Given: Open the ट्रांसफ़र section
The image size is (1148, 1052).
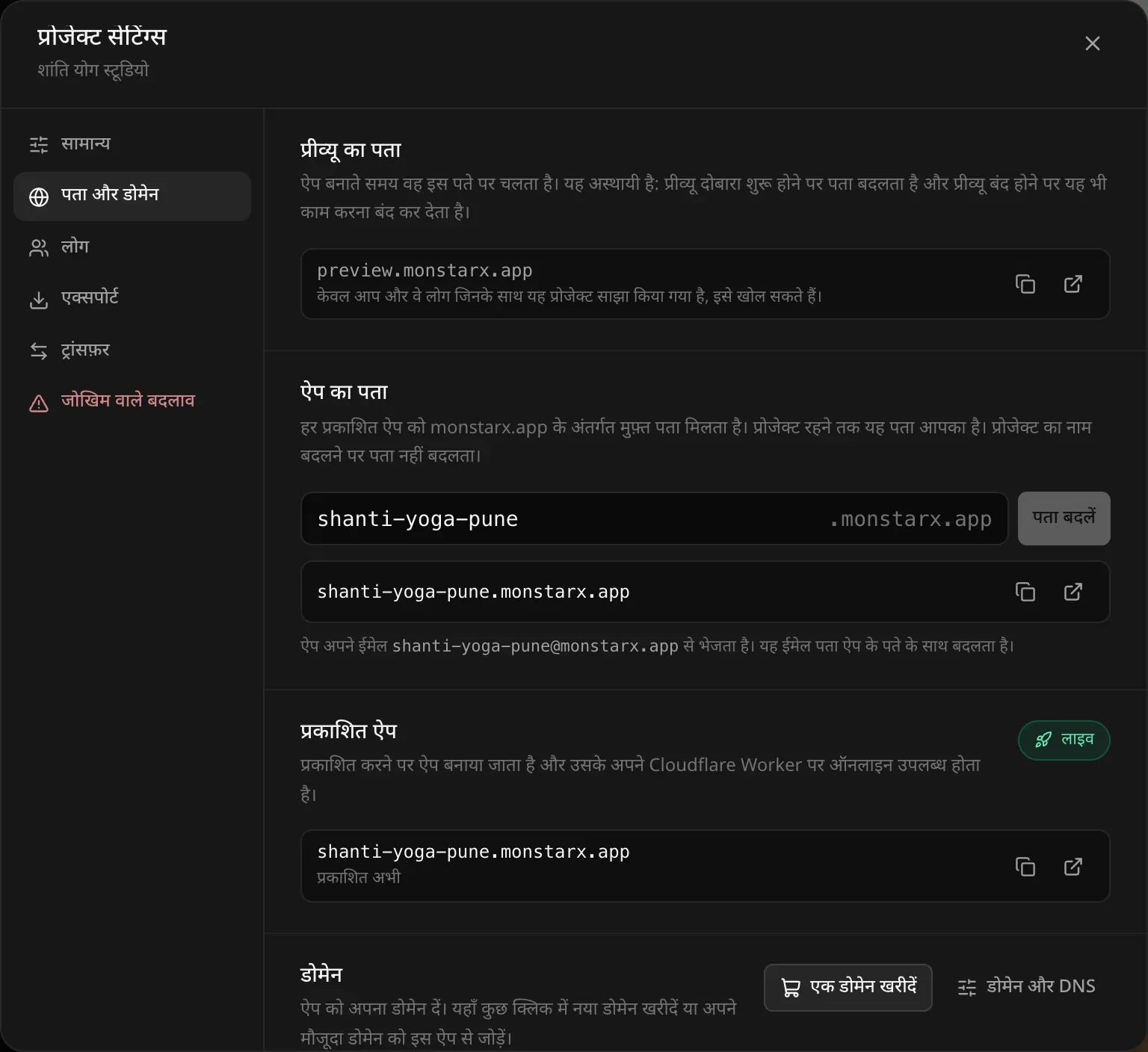Looking at the screenshot, I should [x=132, y=350].
